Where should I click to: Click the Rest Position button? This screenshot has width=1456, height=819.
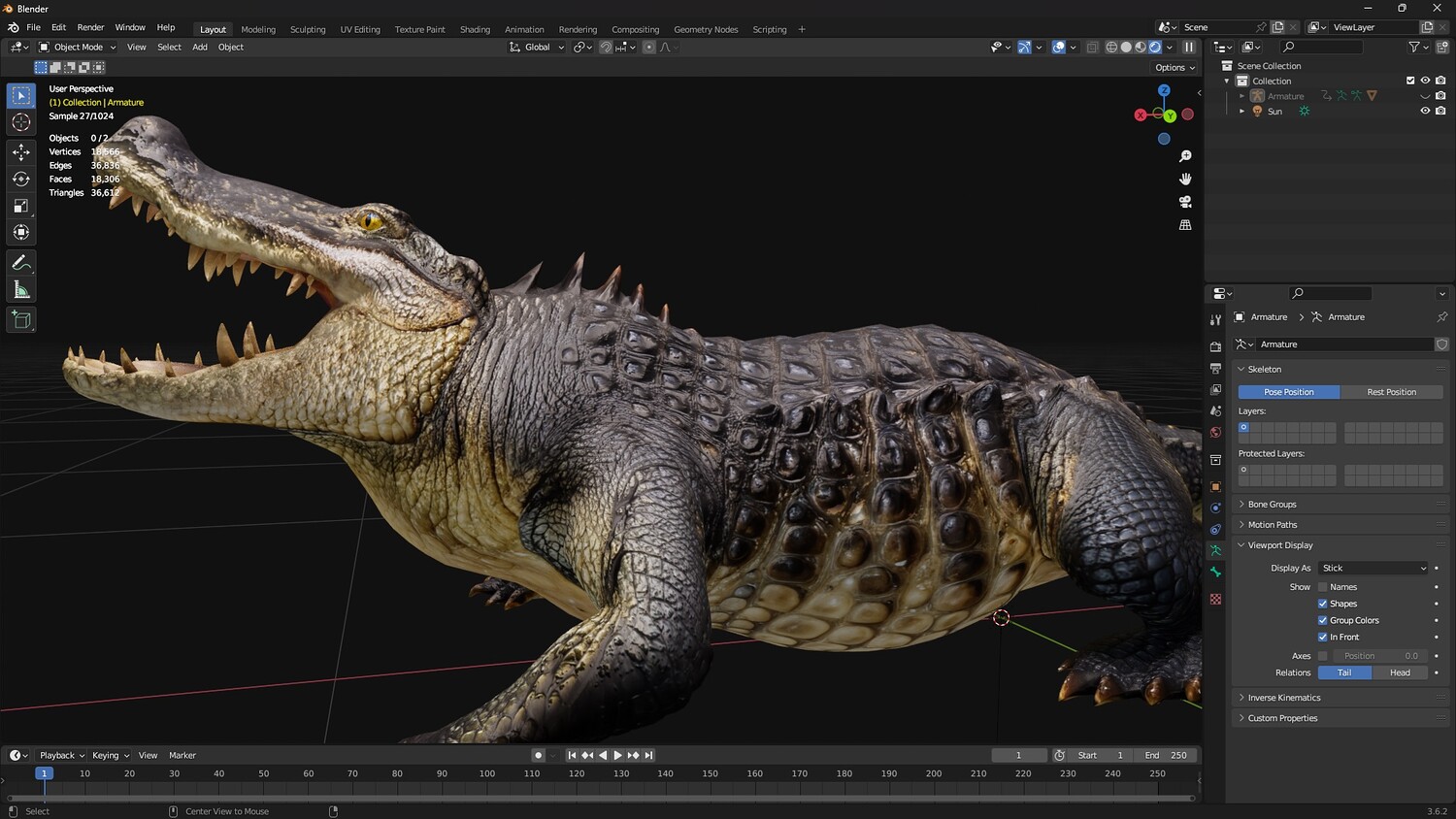1391,392
